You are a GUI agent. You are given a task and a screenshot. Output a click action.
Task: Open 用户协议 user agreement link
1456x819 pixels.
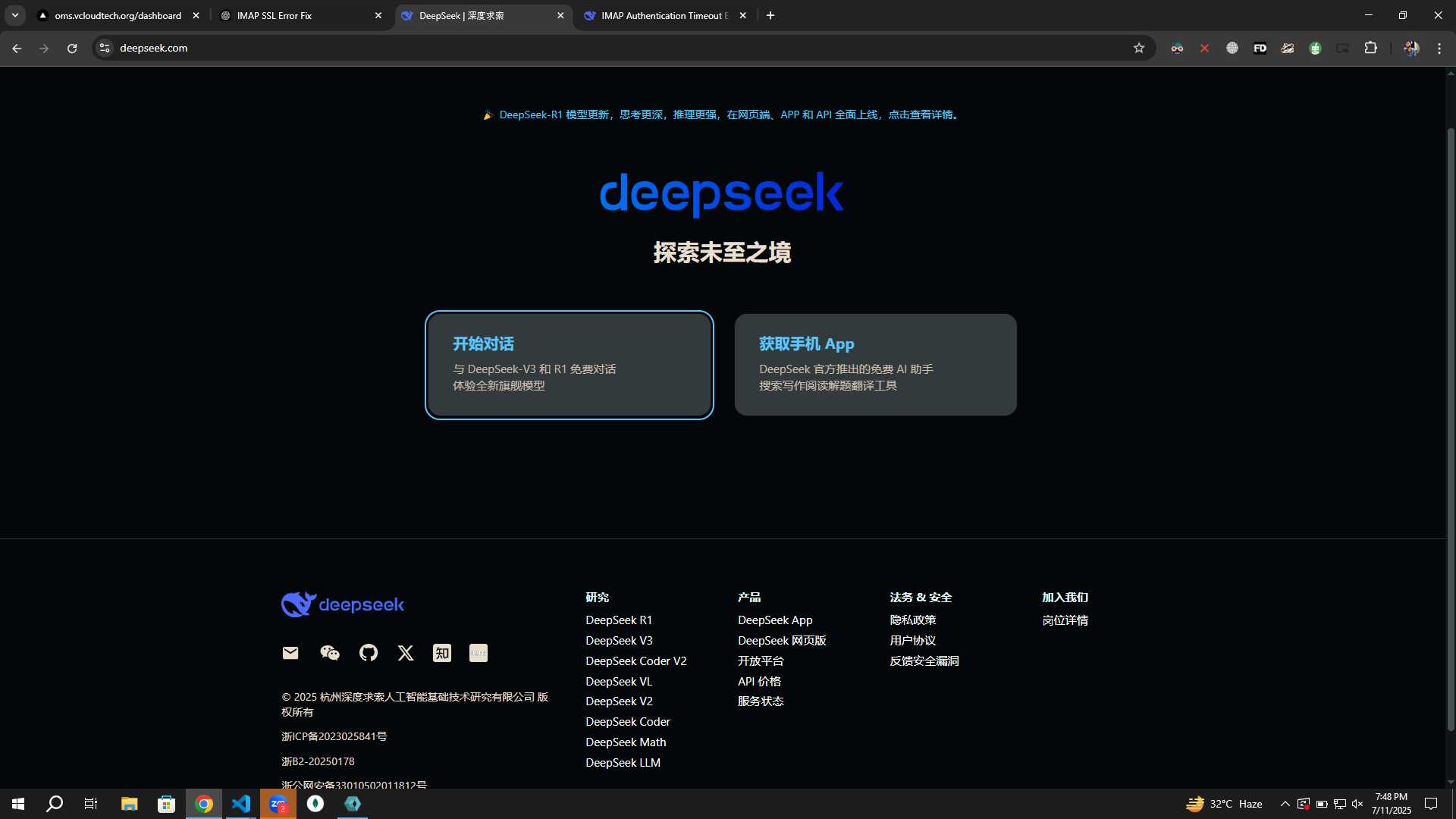[913, 641]
